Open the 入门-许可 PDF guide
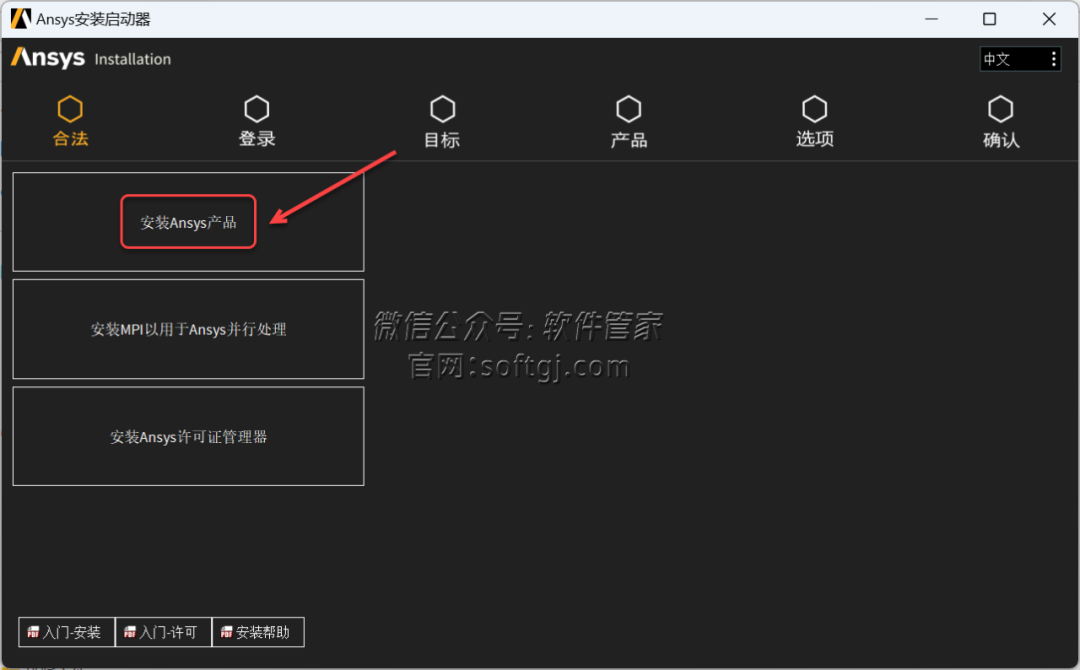The image size is (1080, 670). (163, 632)
